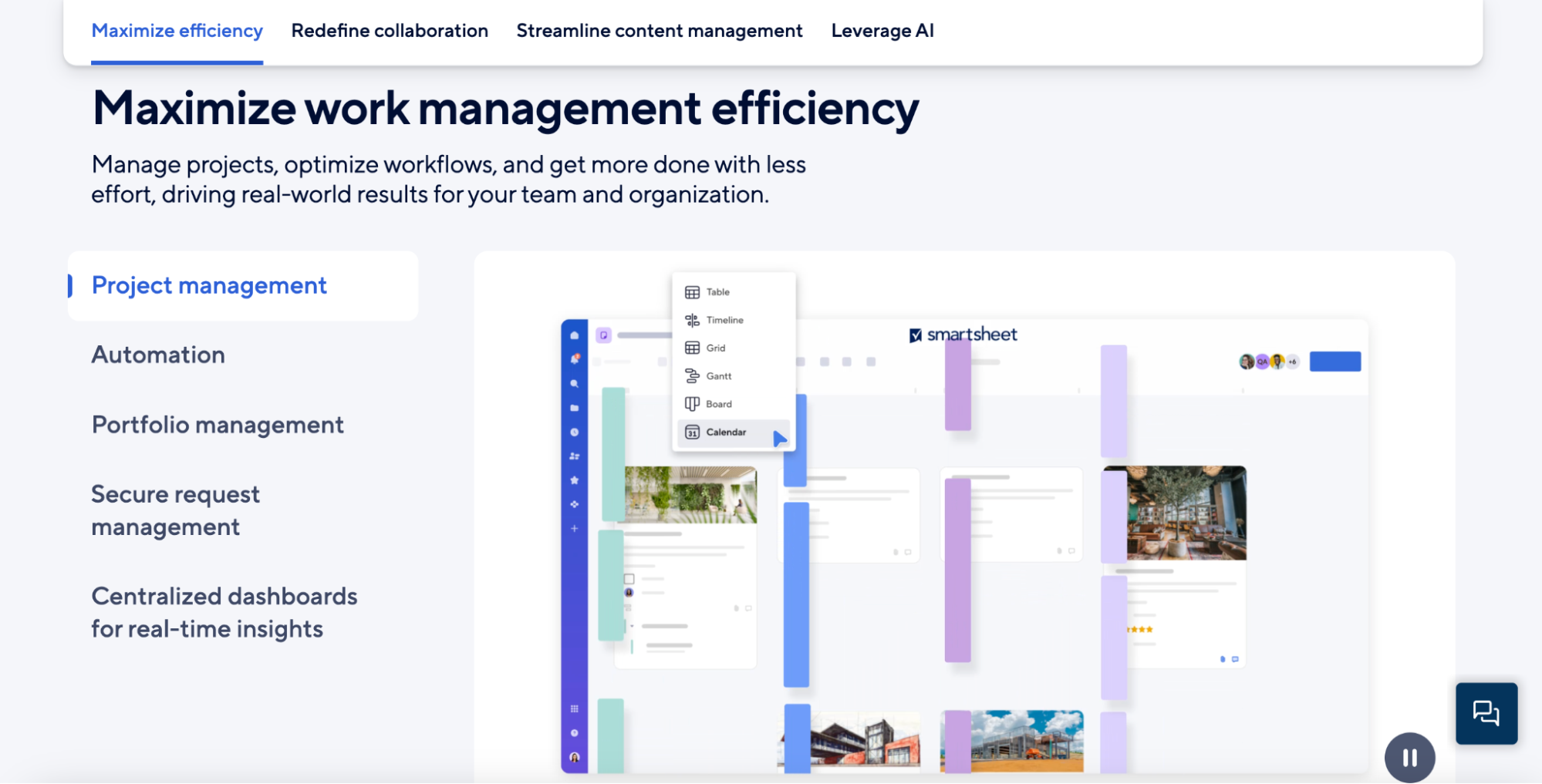This screenshot has height=784, width=1542.
Task: Click the plus icon to create new item
Action: (575, 529)
